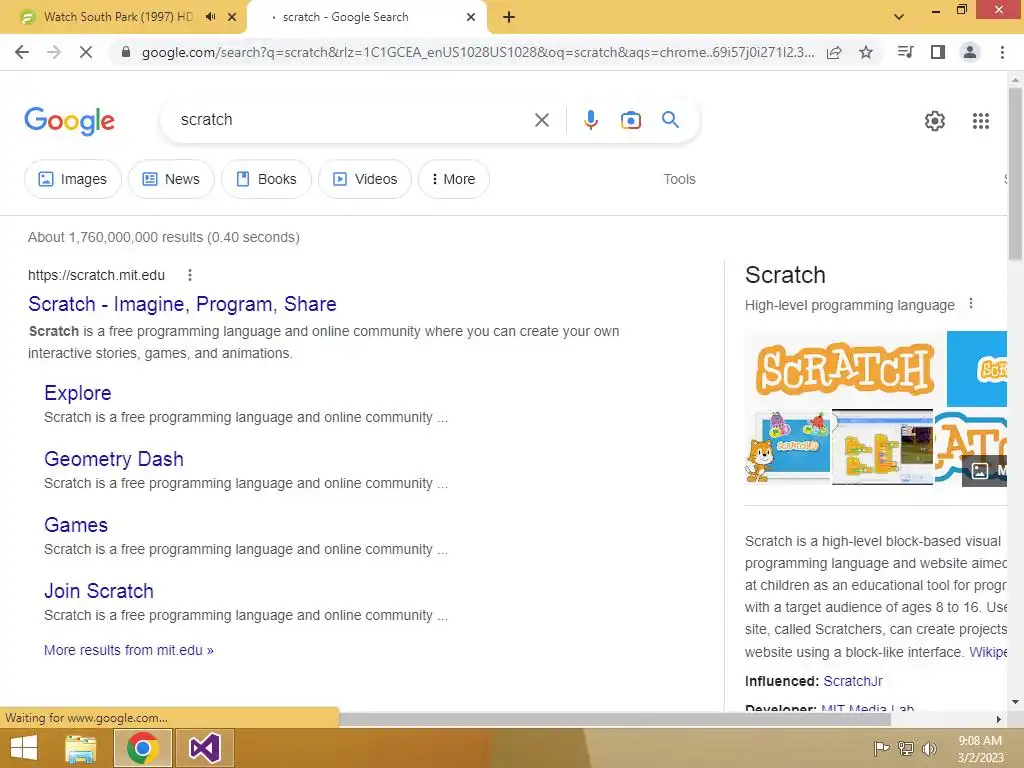This screenshot has width=1024, height=768.
Task: Click the blue search magnifier
Action: 670,120
